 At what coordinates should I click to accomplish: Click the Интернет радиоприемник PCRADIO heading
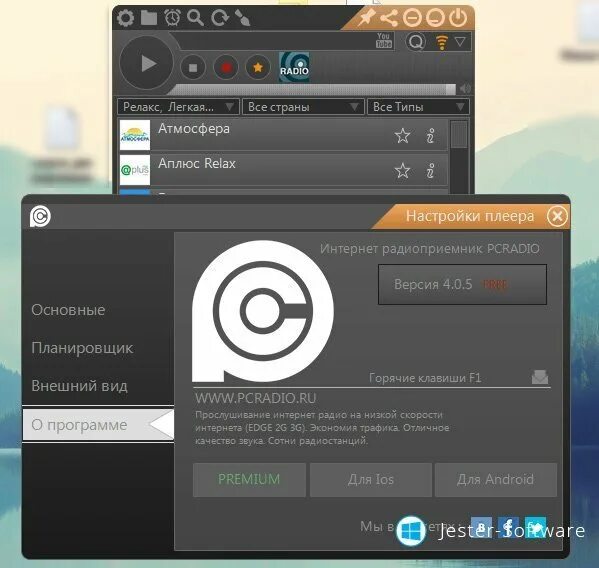pos(430,249)
